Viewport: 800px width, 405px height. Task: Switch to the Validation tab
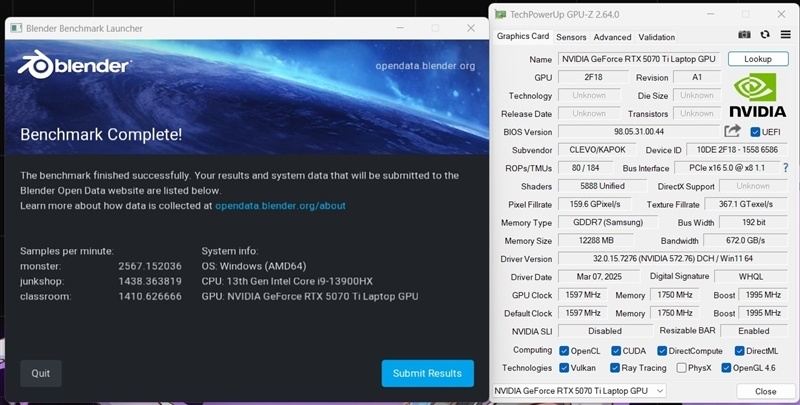(x=656, y=37)
